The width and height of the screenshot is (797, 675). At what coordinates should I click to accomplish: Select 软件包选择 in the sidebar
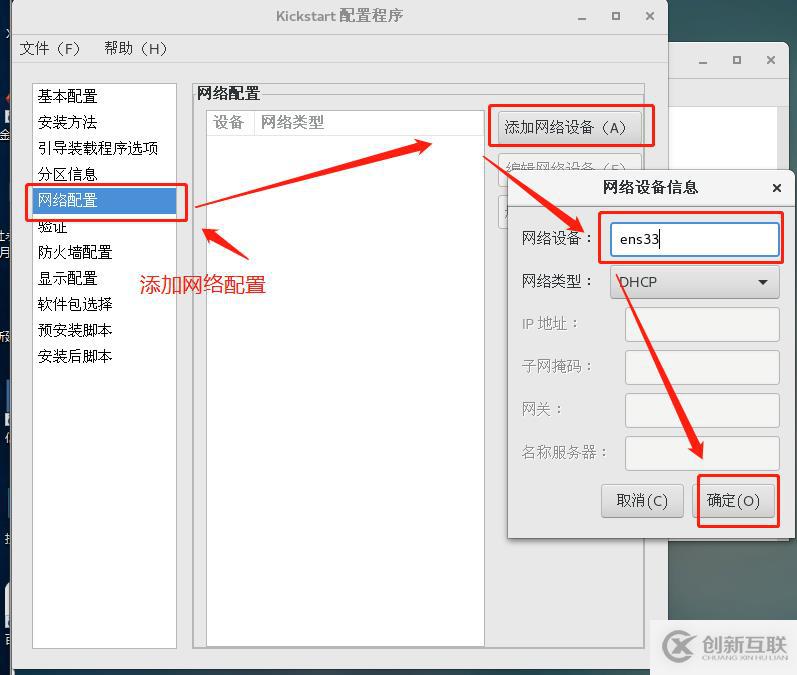(x=105, y=304)
